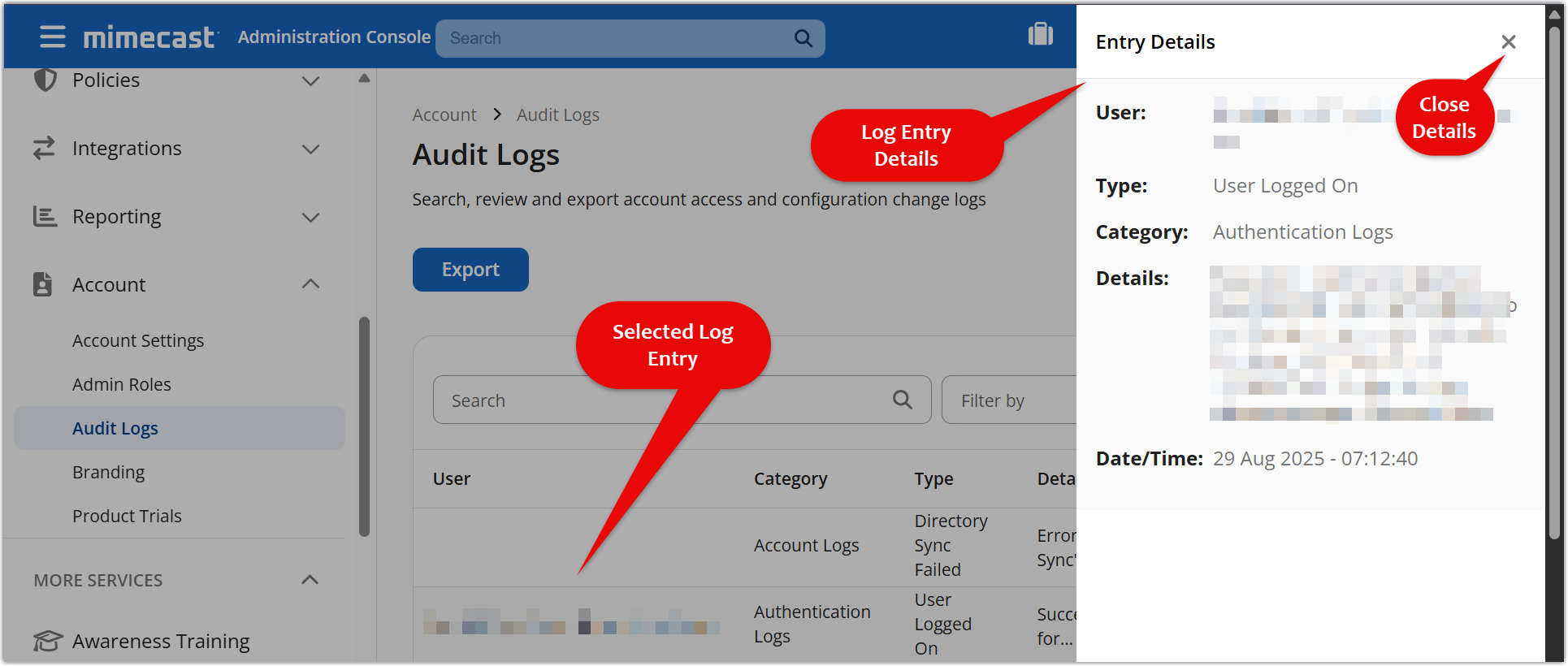Image resolution: width=1568 pixels, height=666 pixels.
Task: Open the hamburger navigation menu
Action: [x=53, y=37]
